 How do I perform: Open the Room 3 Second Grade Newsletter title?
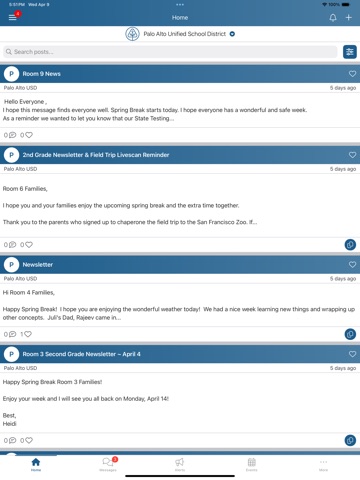click(x=81, y=354)
